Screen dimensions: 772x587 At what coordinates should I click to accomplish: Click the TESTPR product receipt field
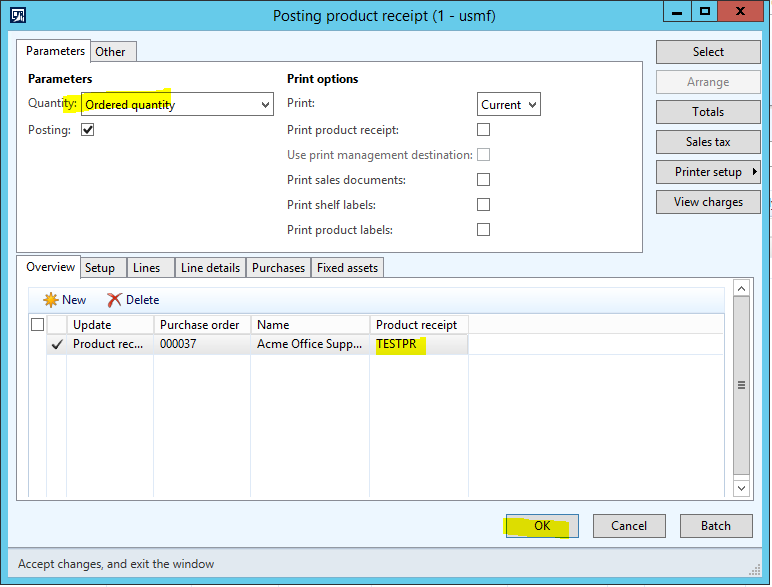419,344
